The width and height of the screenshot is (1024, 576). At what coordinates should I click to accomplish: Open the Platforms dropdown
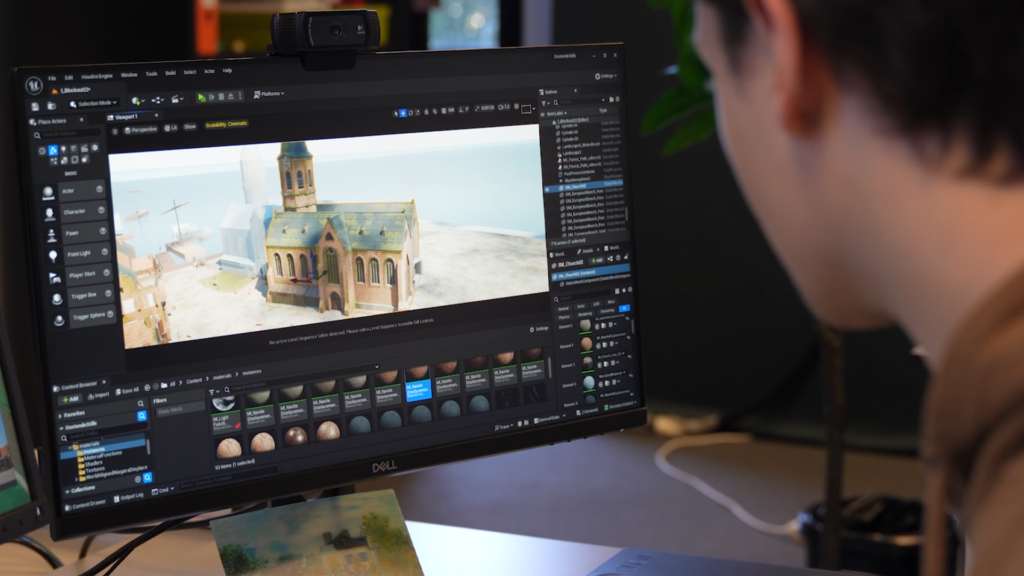pos(268,94)
